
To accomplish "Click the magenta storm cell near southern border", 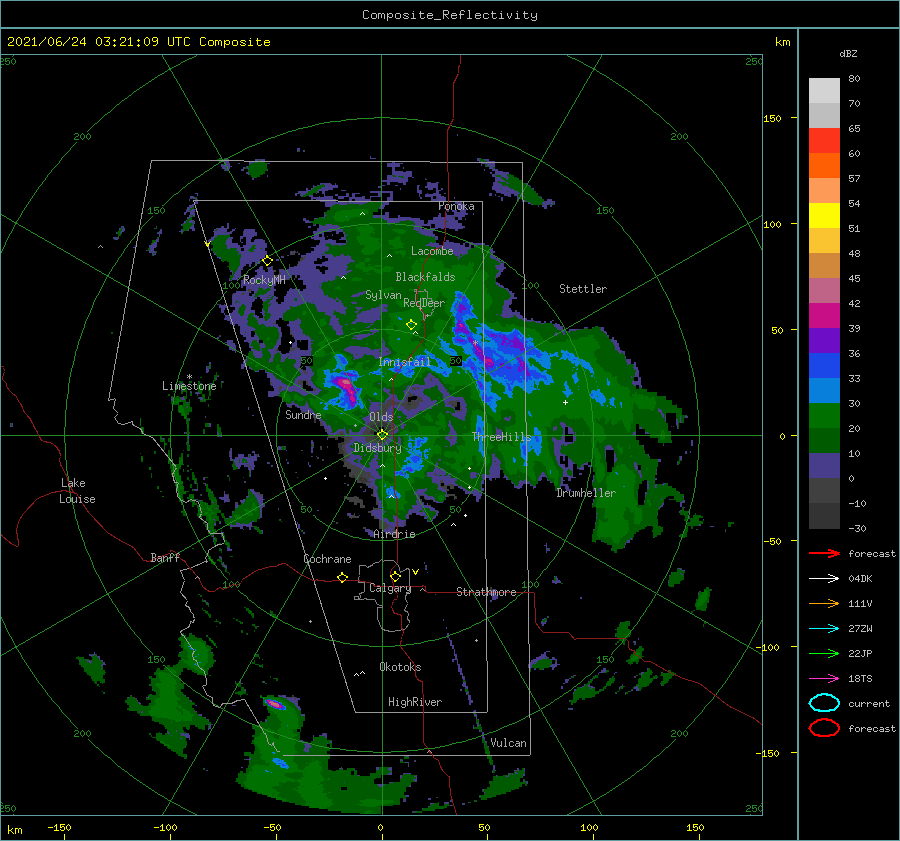I will coord(275,703).
